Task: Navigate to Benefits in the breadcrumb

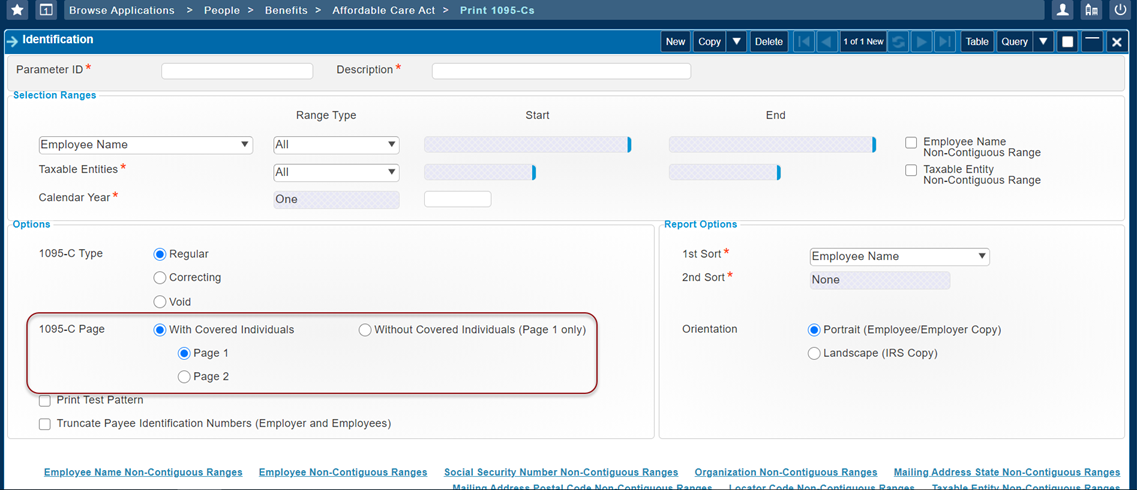Action: [286, 10]
